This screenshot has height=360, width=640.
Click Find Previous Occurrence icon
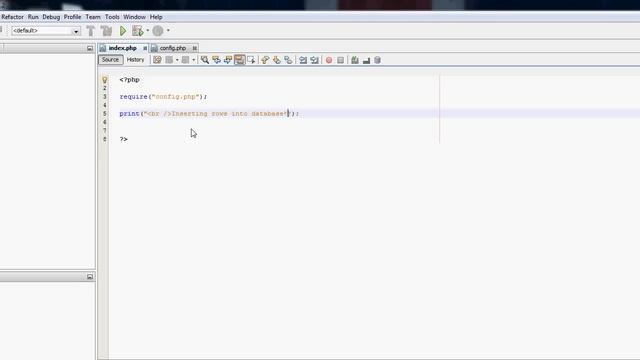(x=216, y=60)
